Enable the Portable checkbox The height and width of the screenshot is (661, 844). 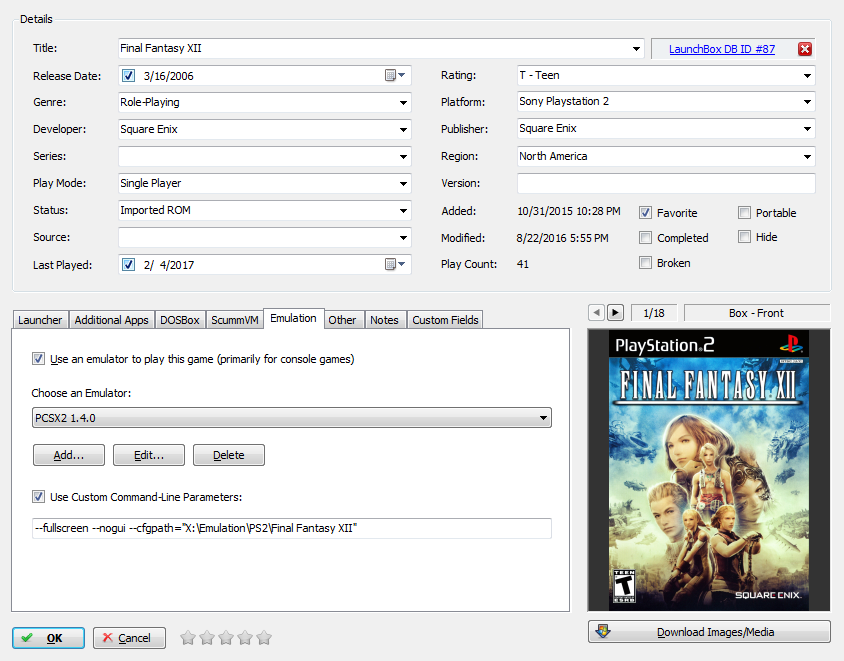coord(744,213)
